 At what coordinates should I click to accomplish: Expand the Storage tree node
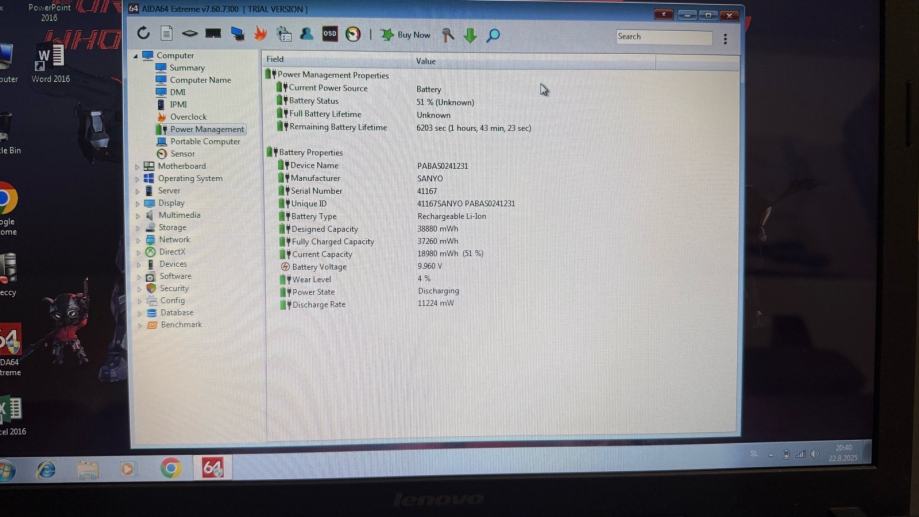click(x=138, y=228)
